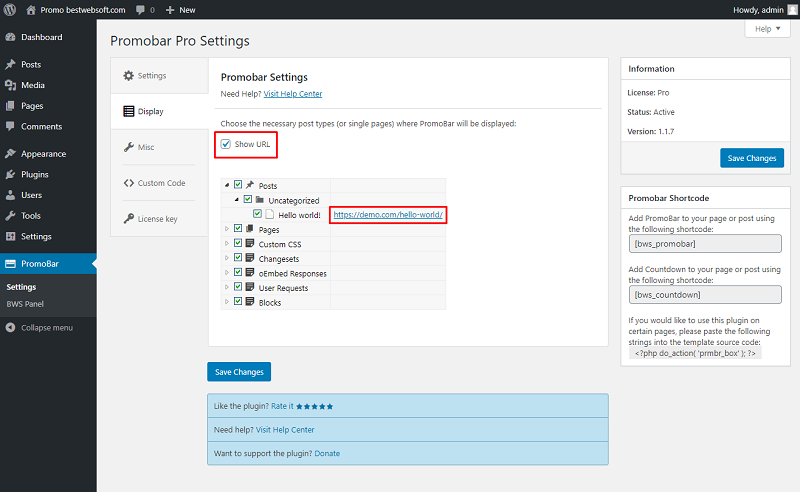Click the PromoBar menu icon
This screenshot has height=492, width=800.
click(10, 264)
